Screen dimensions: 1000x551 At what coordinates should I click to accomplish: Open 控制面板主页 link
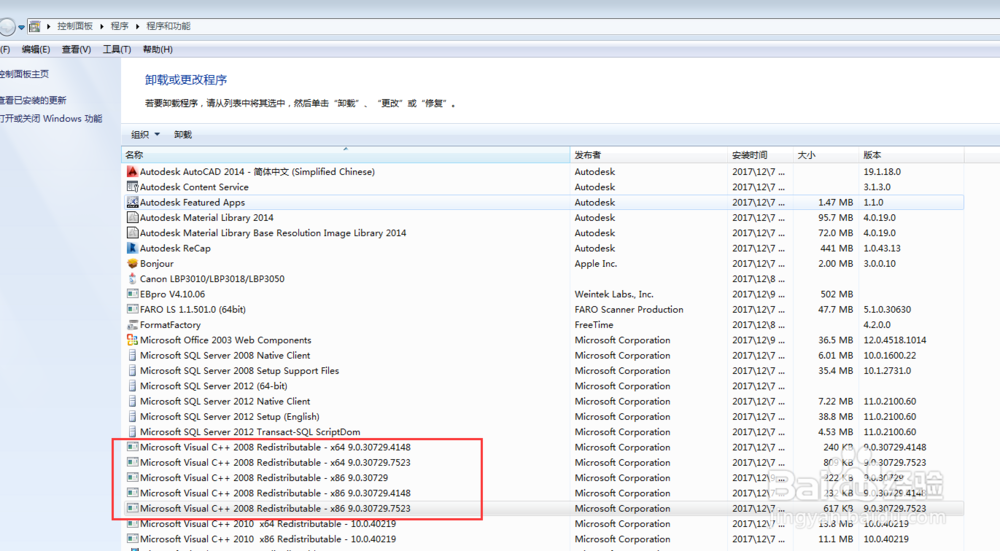click(24, 74)
